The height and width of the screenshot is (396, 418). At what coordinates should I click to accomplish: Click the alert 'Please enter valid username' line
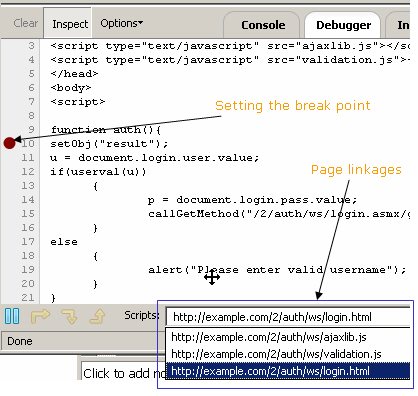coord(277,270)
